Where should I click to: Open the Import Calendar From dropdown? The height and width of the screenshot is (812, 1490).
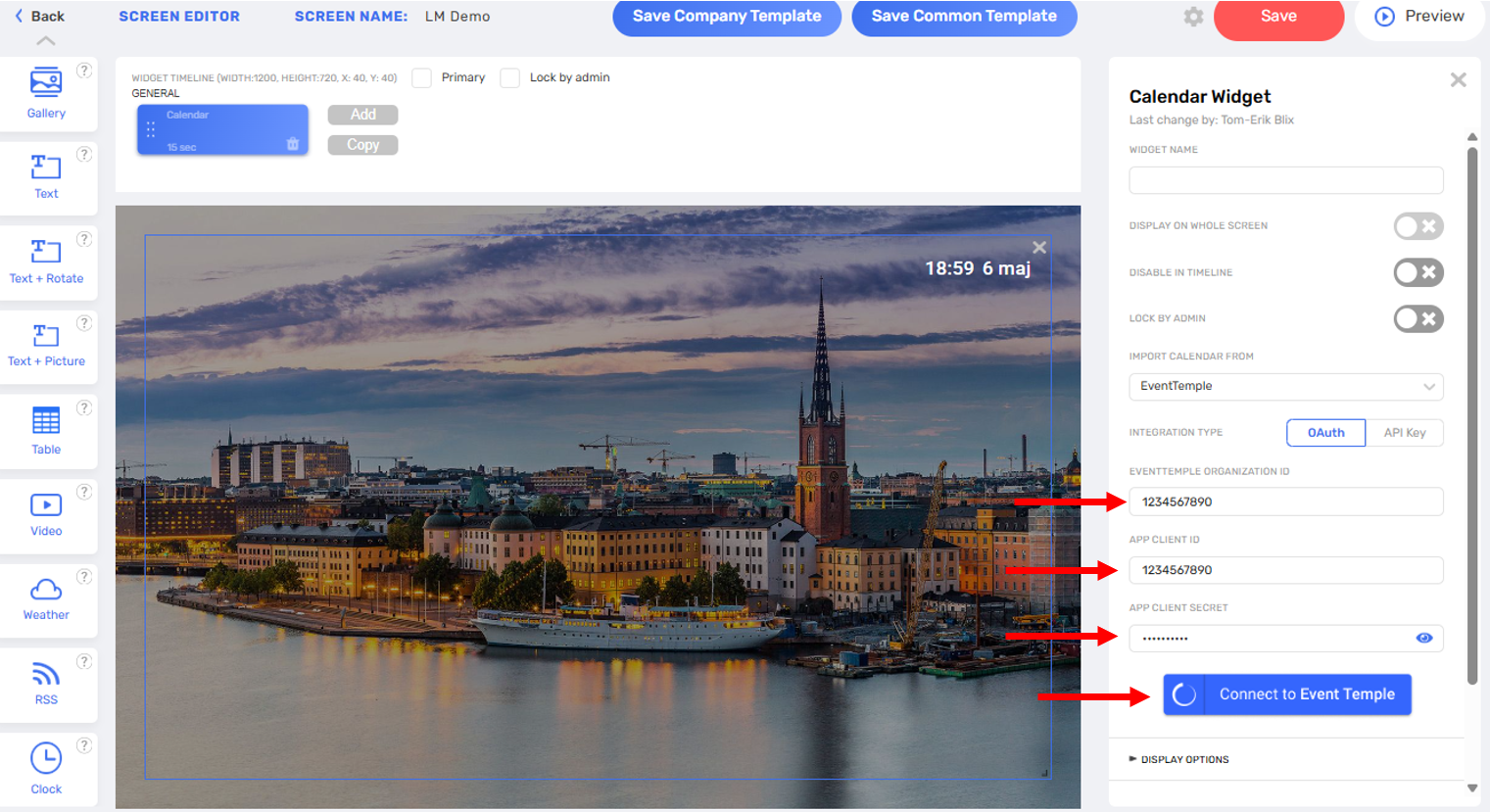click(1285, 386)
